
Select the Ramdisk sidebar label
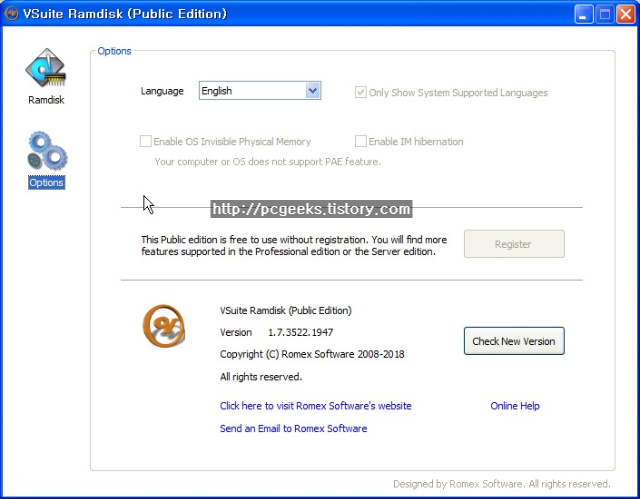(x=46, y=100)
